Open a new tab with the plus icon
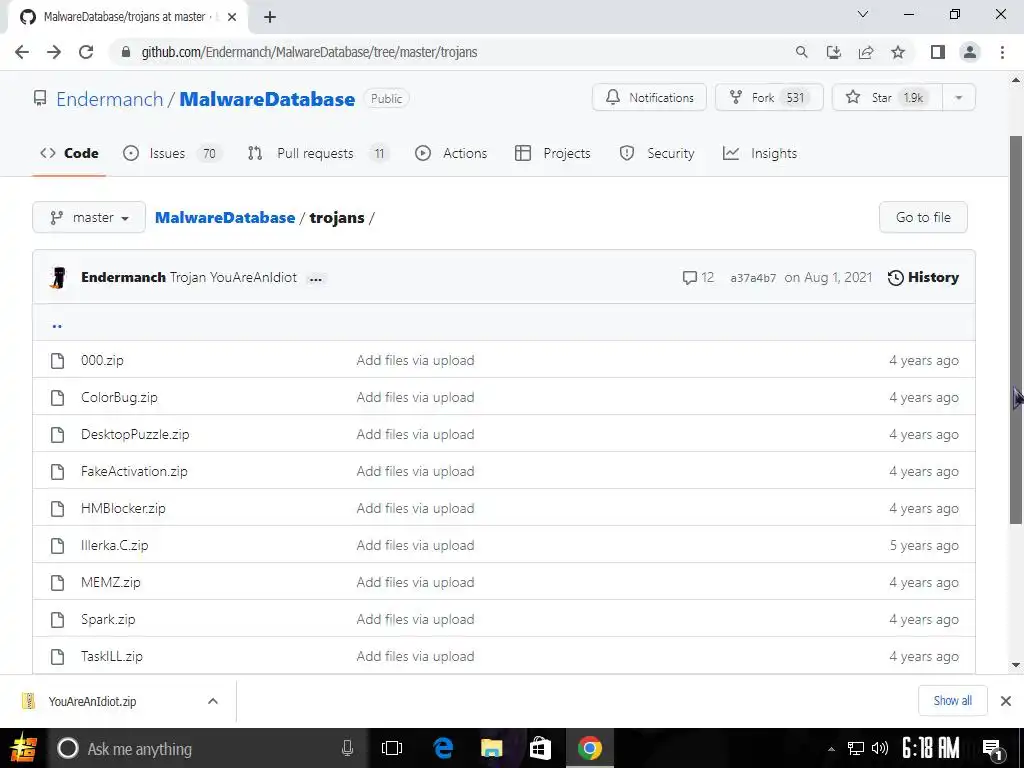Viewport: 1024px width, 768px height. tap(270, 17)
